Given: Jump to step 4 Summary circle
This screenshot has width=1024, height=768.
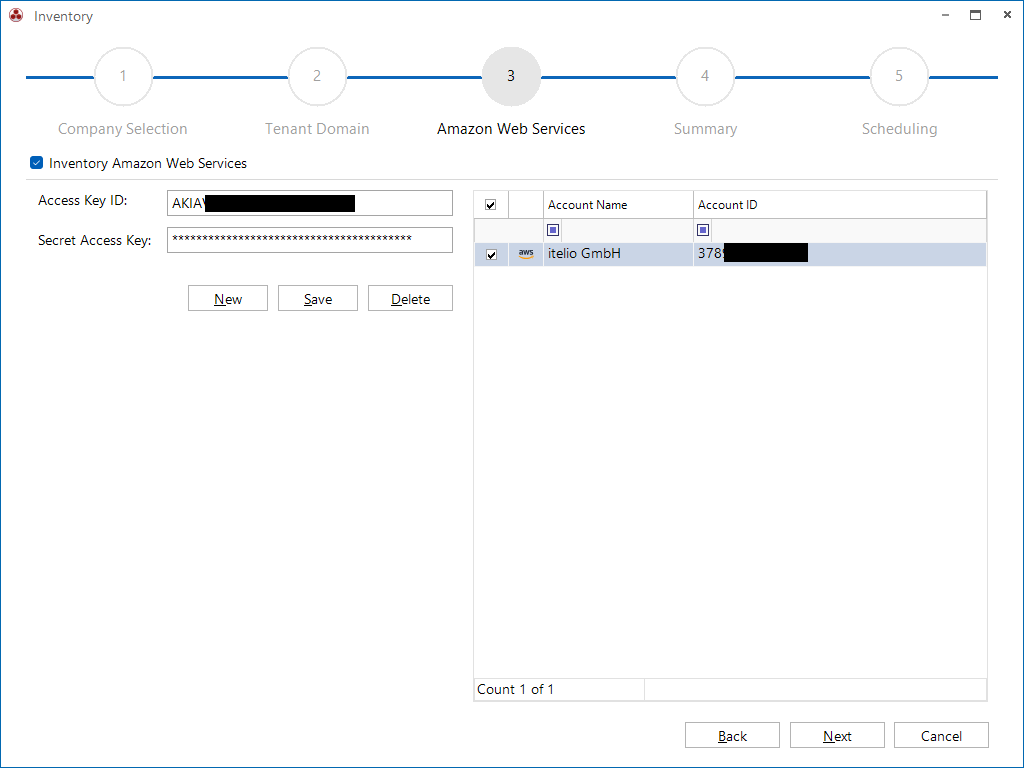Looking at the screenshot, I should 705,76.
